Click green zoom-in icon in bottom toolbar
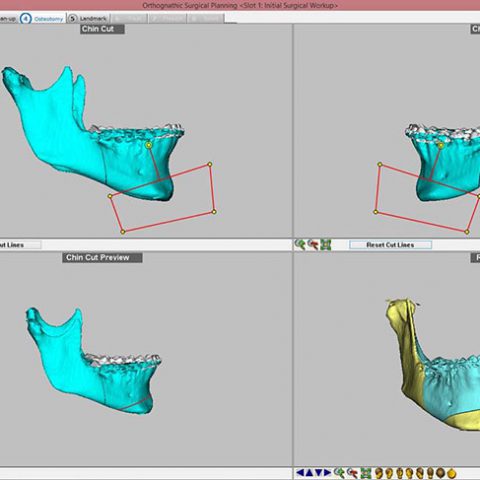480x480 pixels. click(339, 473)
